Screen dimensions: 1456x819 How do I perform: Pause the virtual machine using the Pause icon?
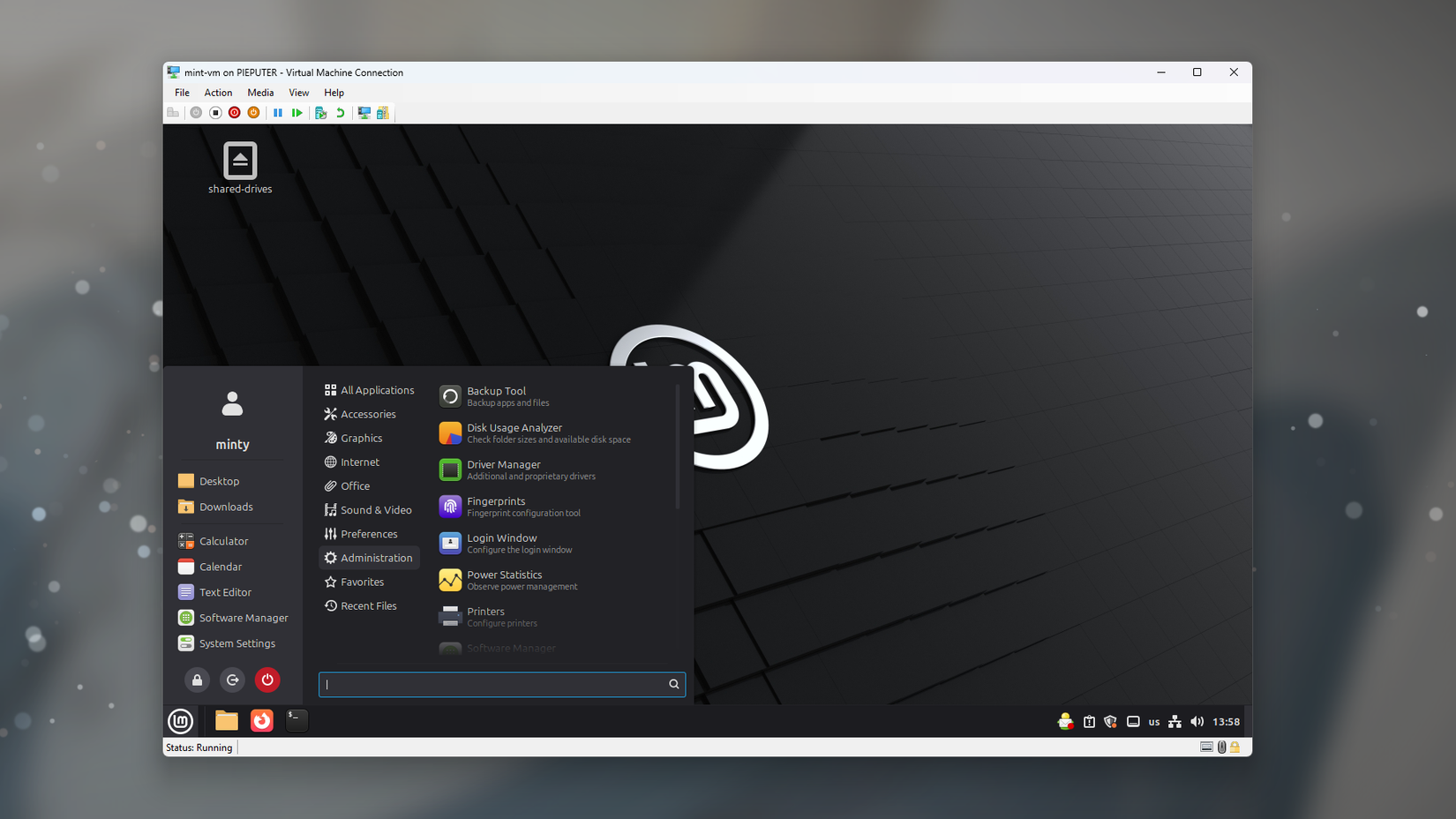279,113
